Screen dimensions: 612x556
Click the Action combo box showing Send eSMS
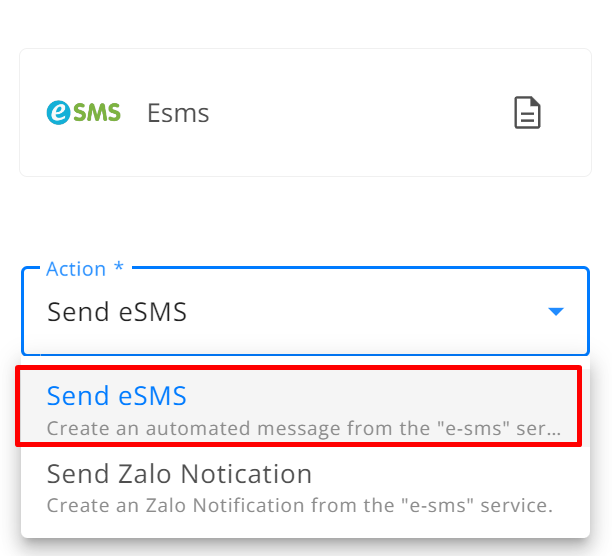tap(305, 311)
